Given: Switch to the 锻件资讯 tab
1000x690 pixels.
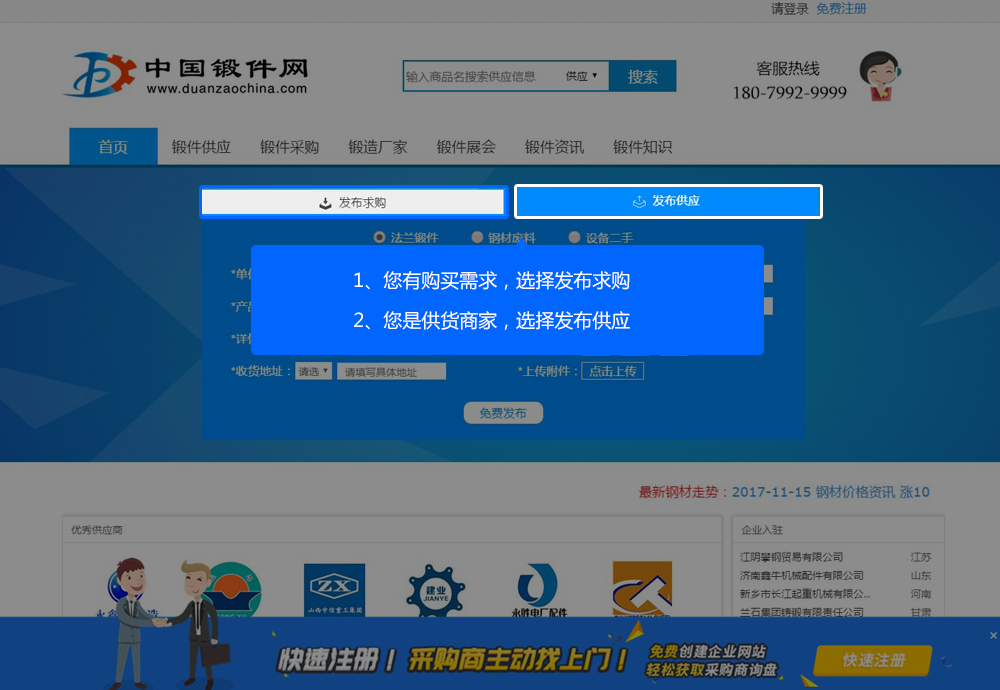Looking at the screenshot, I should (x=554, y=147).
